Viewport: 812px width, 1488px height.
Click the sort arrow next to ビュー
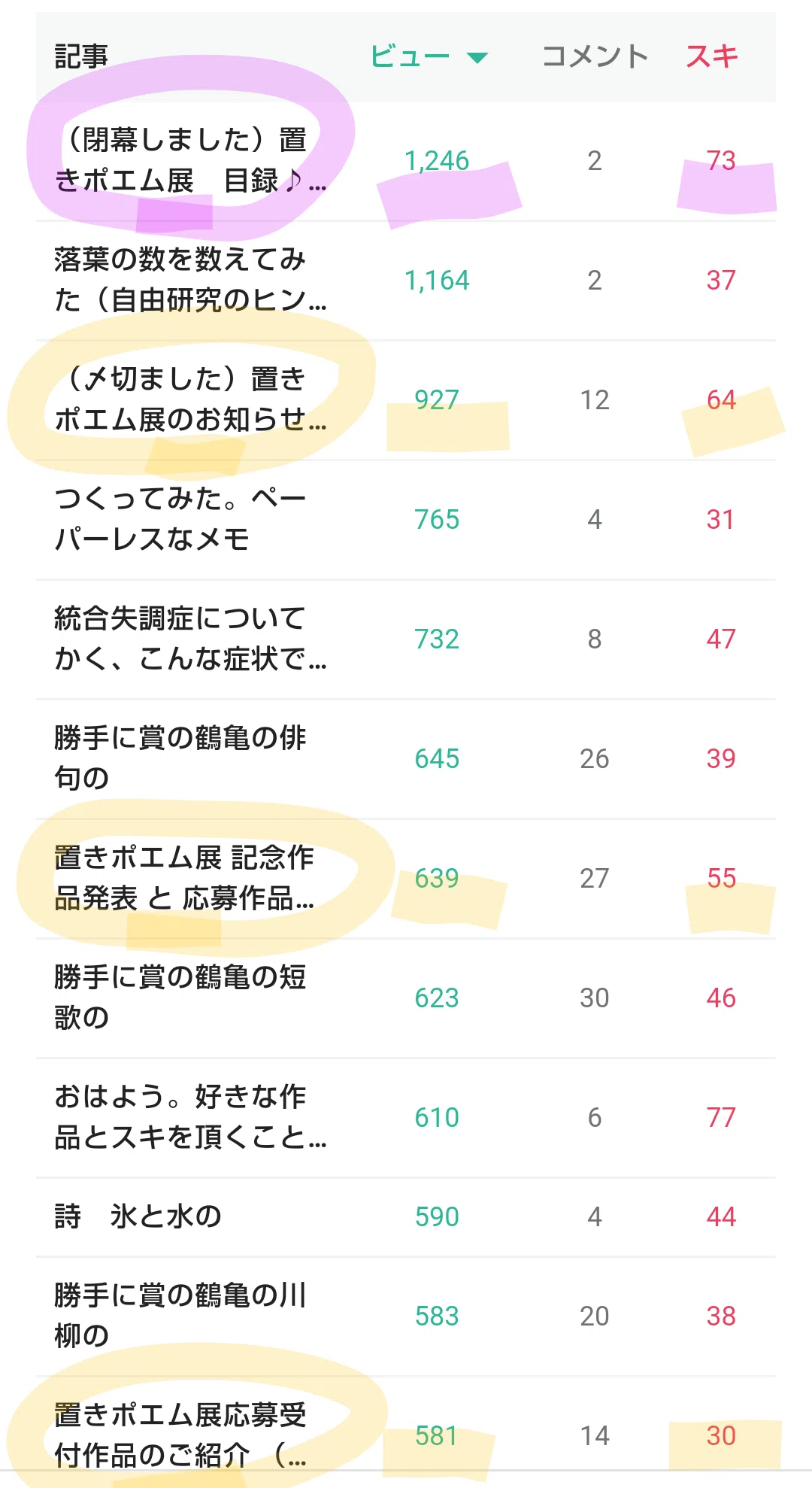click(x=477, y=57)
